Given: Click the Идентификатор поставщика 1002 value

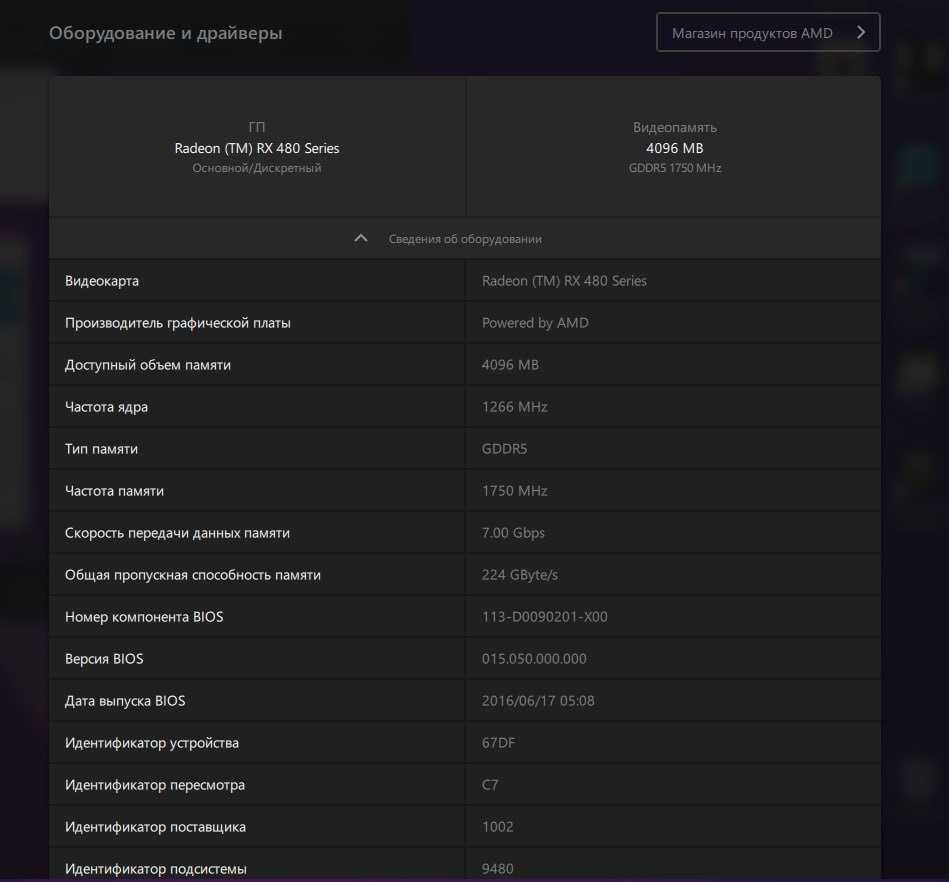Looking at the screenshot, I should 497,827.
